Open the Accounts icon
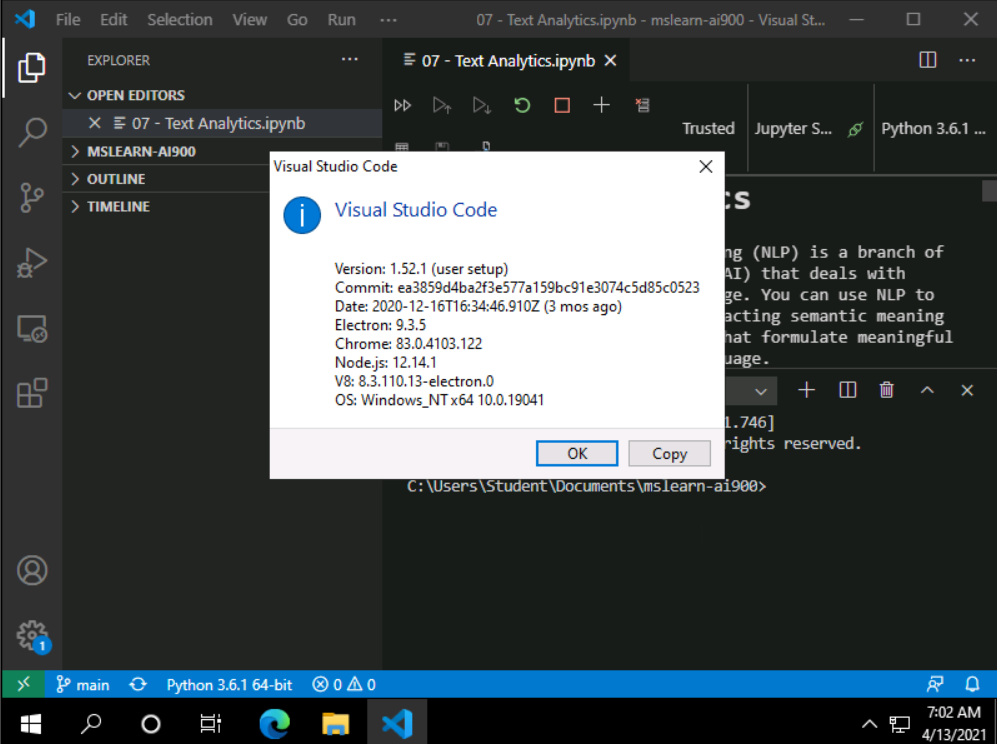The width and height of the screenshot is (997, 744). 32,570
